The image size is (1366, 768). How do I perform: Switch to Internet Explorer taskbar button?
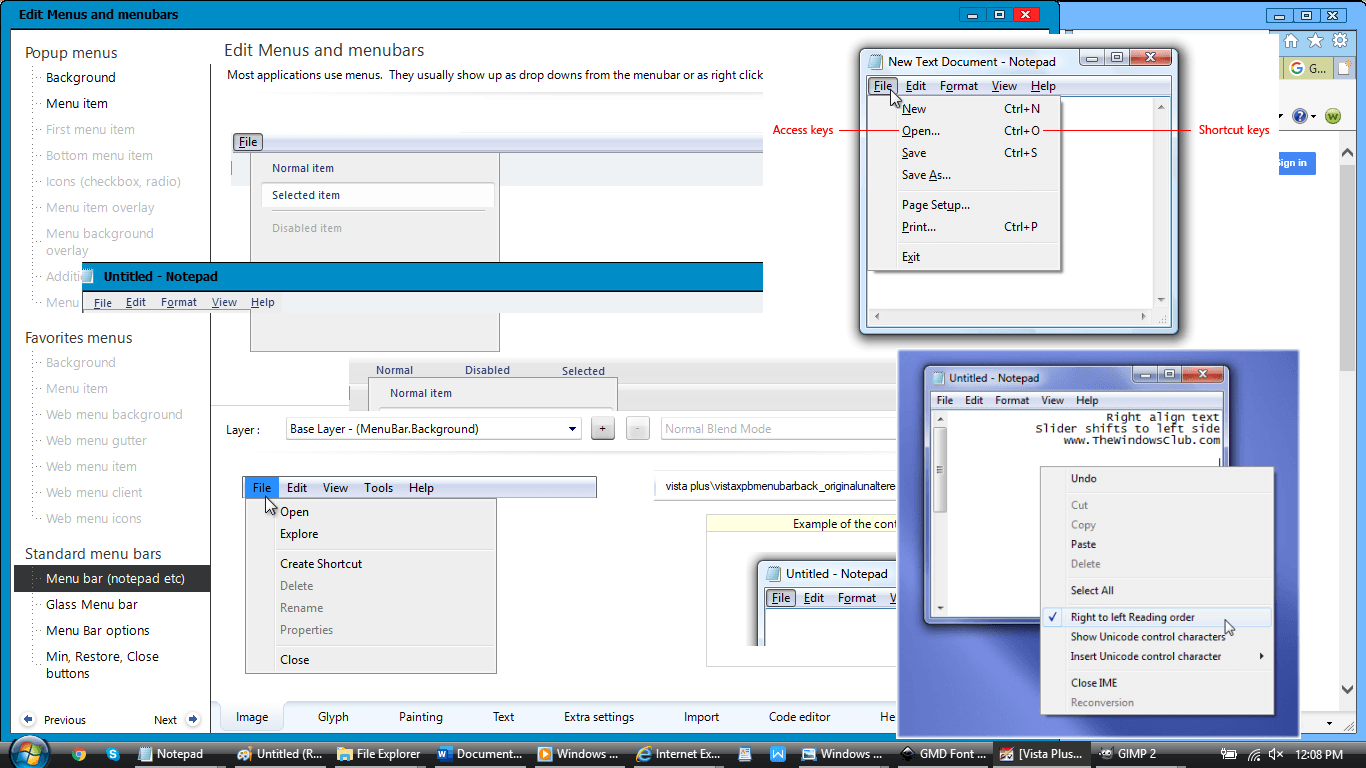click(x=680, y=754)
